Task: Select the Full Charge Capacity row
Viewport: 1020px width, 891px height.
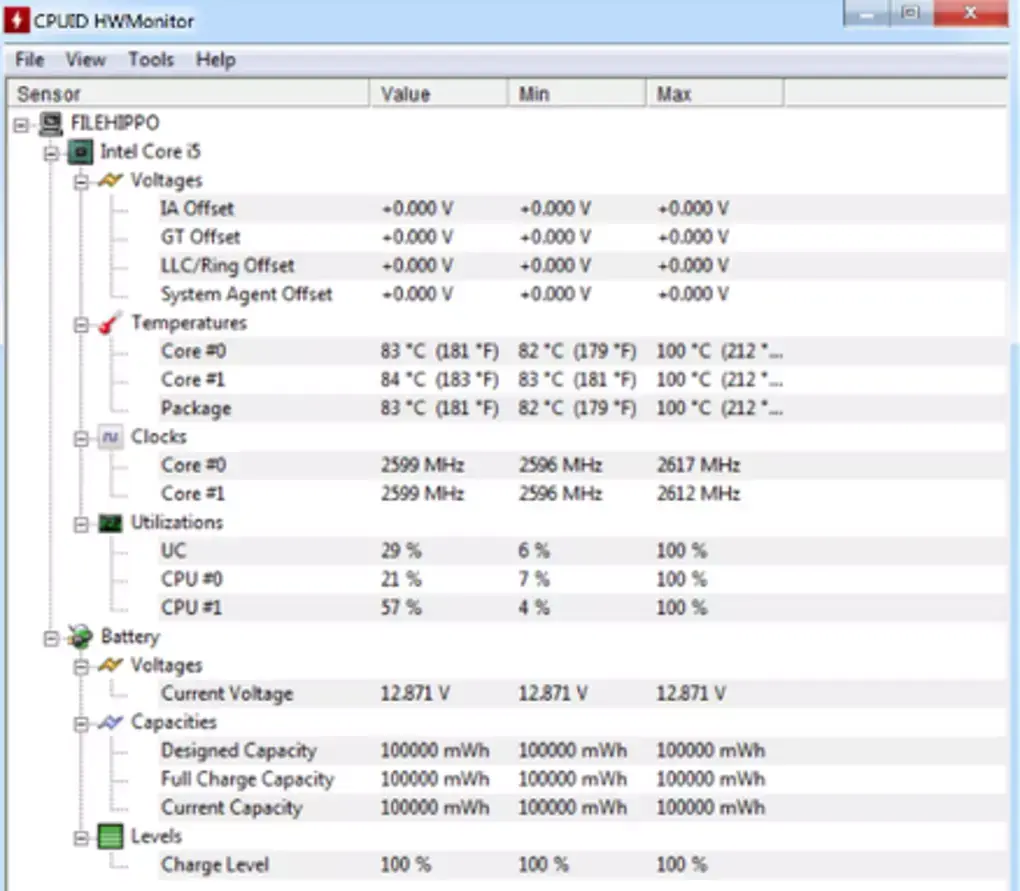Action: [x=582, y=780]
